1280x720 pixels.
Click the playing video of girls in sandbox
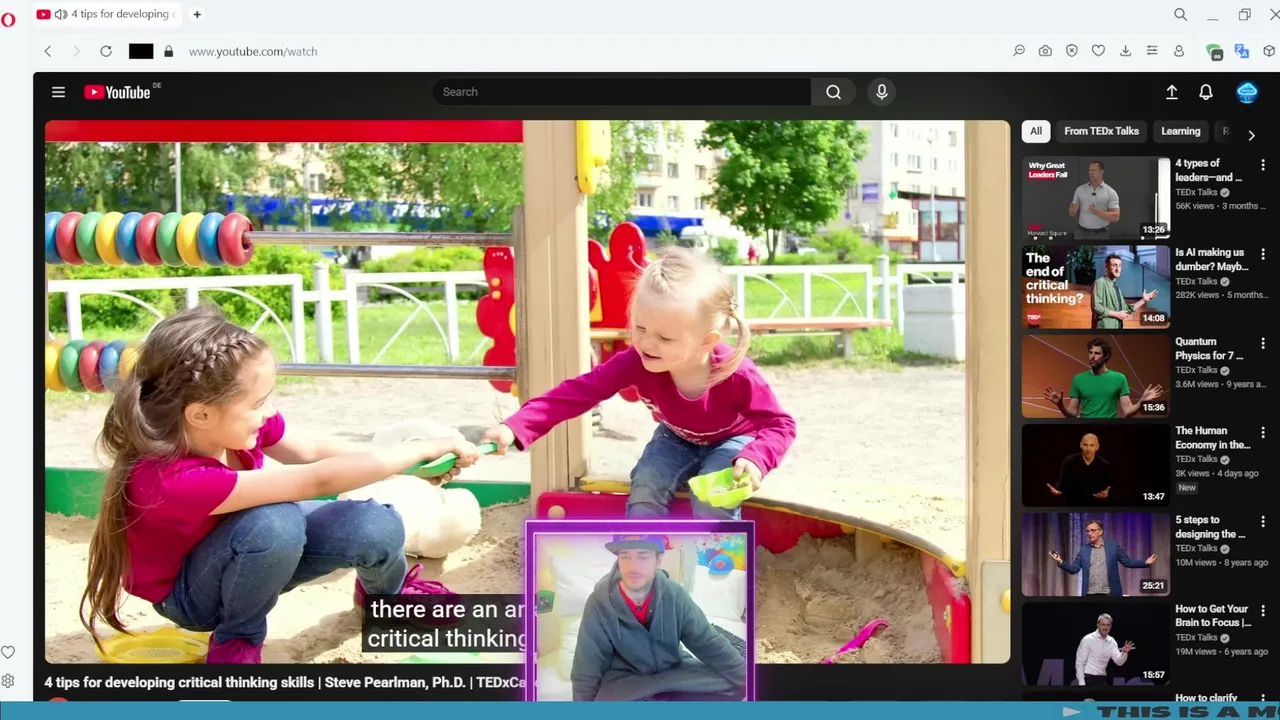[527, 392]
